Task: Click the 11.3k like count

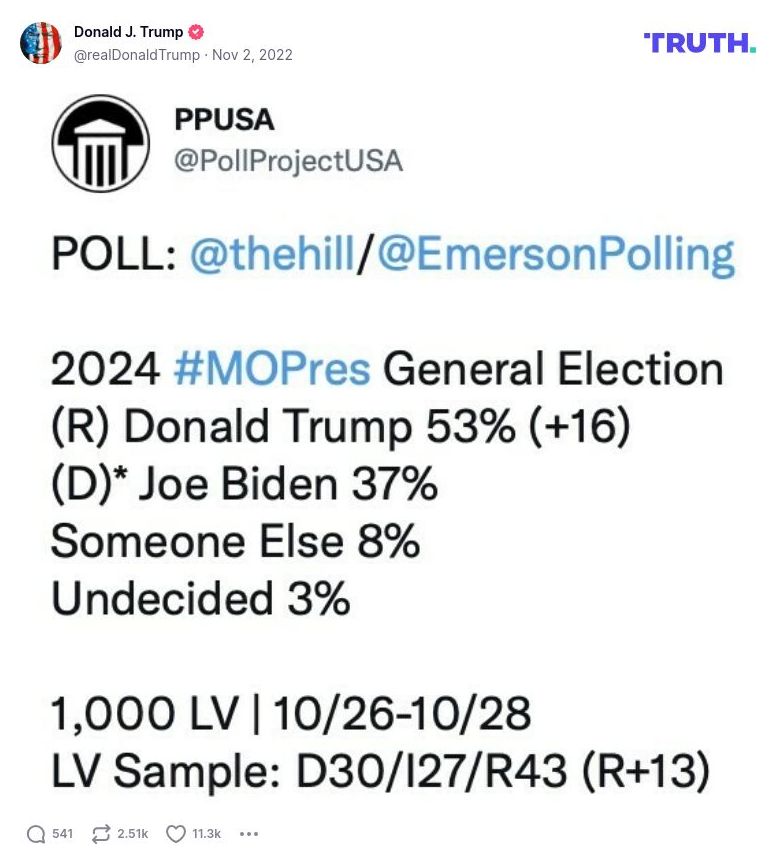Action: tap(205, 833)
